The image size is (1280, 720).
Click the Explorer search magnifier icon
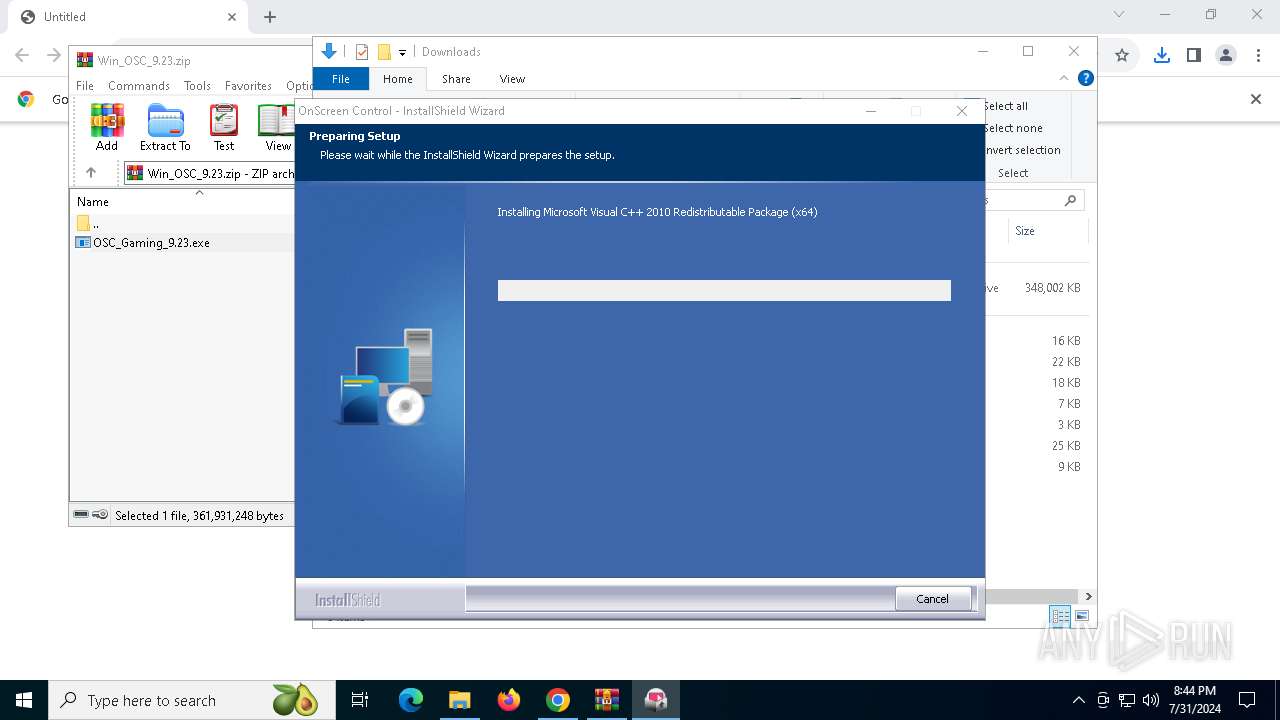(1070, 200)
